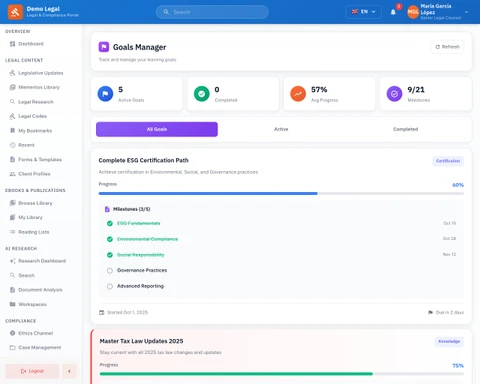Open Browse Library
Screen dimensions: 480x384
click(x=31, y=203)
